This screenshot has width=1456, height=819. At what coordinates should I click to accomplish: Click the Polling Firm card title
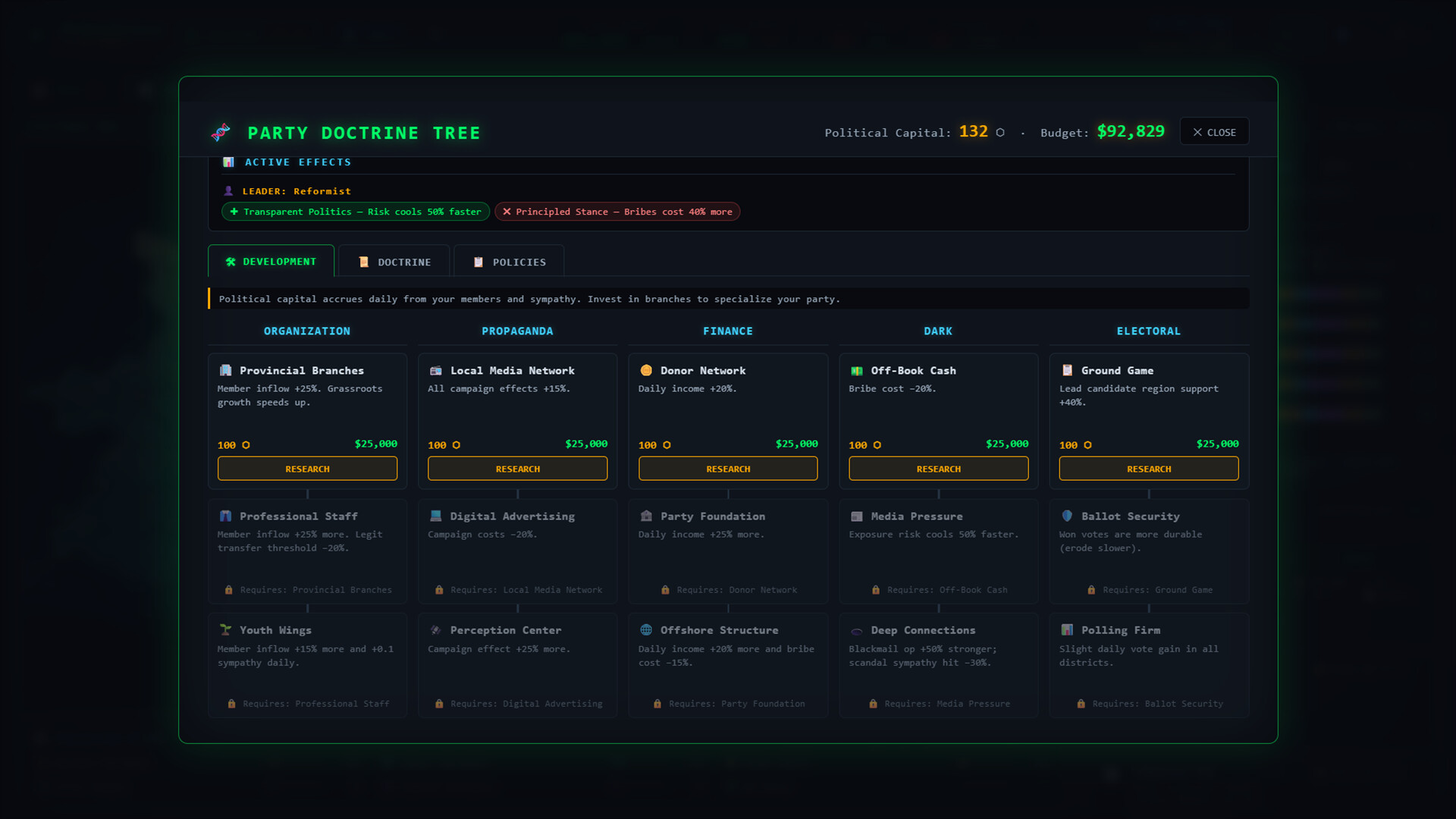(x=1121, y=630)
